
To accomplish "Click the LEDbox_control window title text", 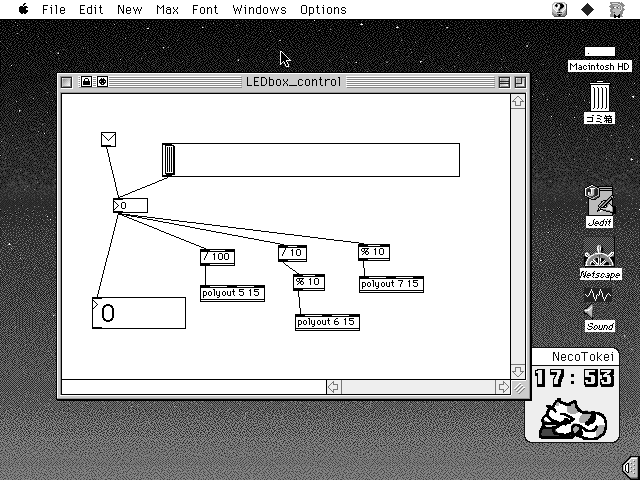I will (x=293, y=82).
